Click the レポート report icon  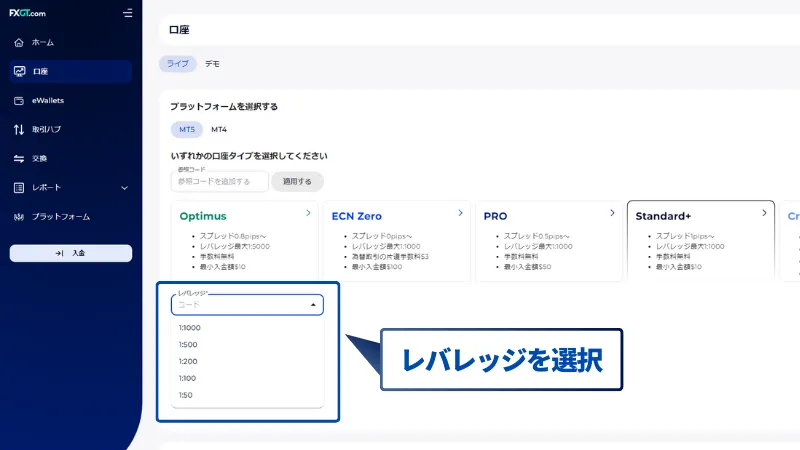point(19,188)
